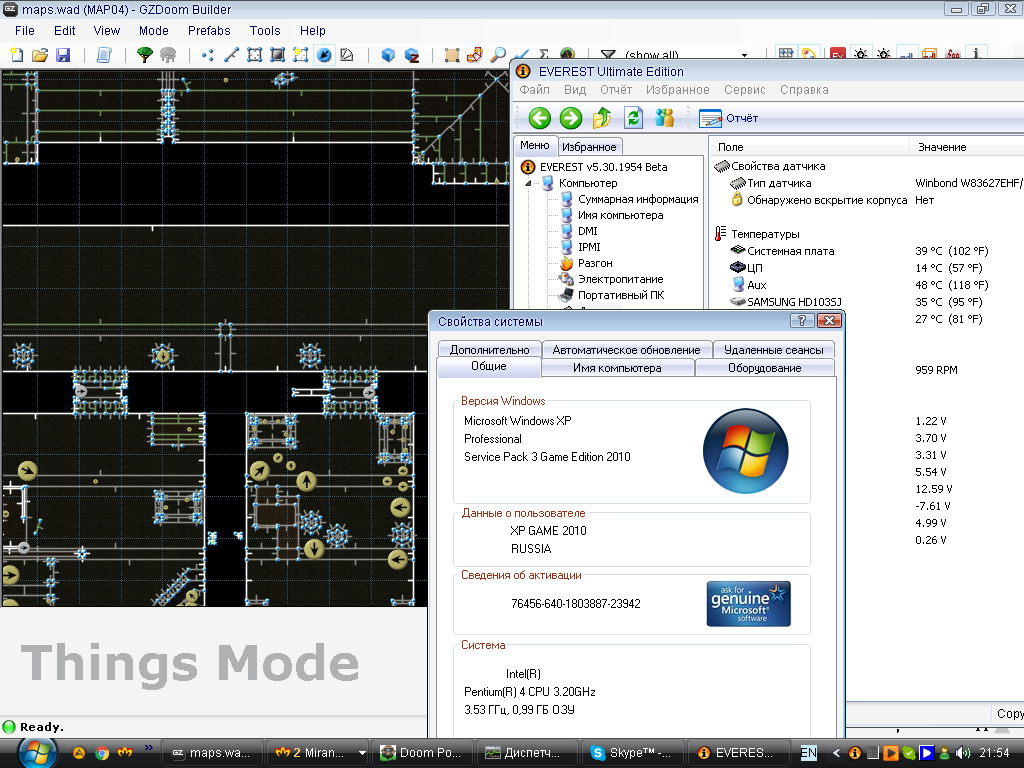Click the red linked-squares toolbar icon
The width and height of the screenshot is (1024, 768).
475,55
